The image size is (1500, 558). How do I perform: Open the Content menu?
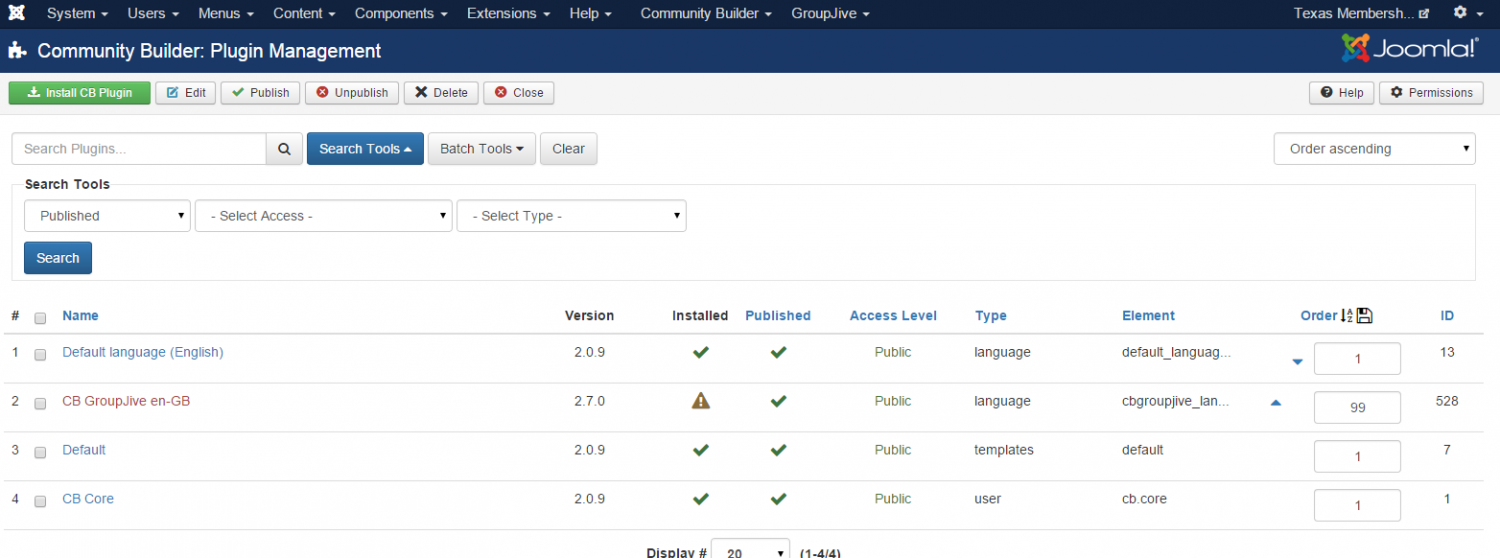(305, 13)
